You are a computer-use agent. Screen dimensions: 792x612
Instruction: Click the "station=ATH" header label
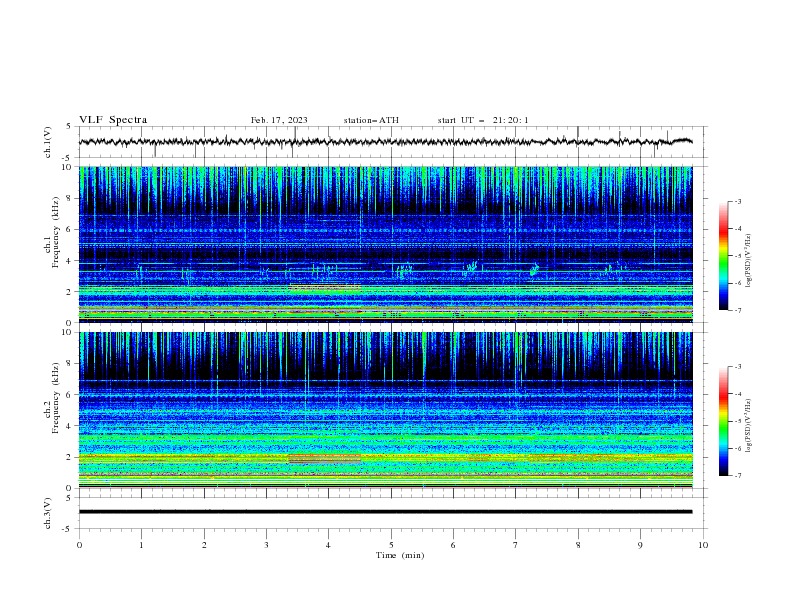371,120
